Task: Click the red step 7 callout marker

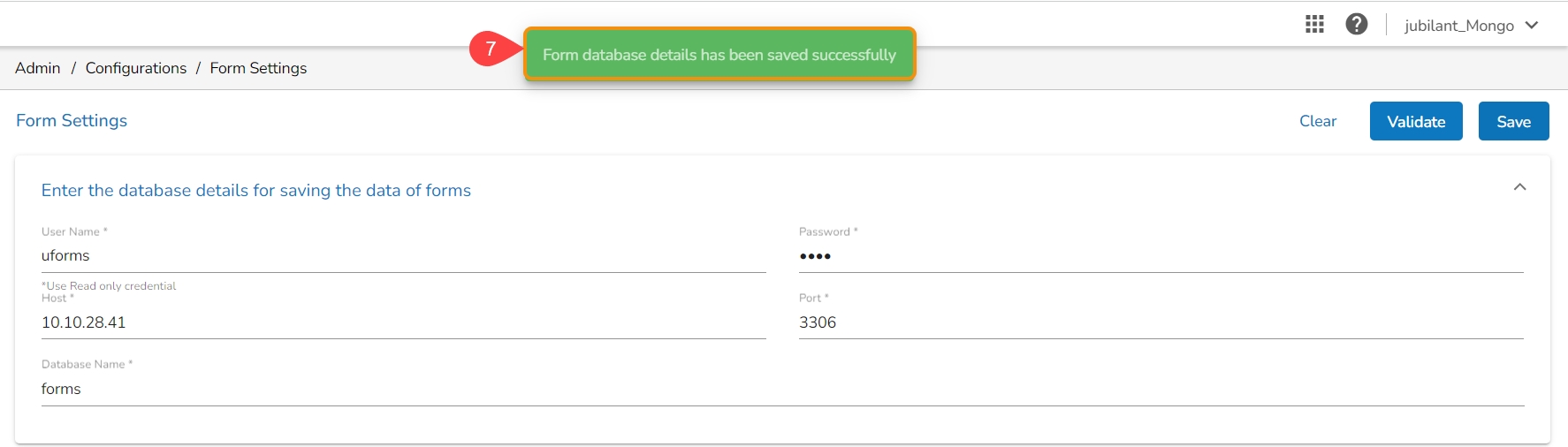Action: 491,49
